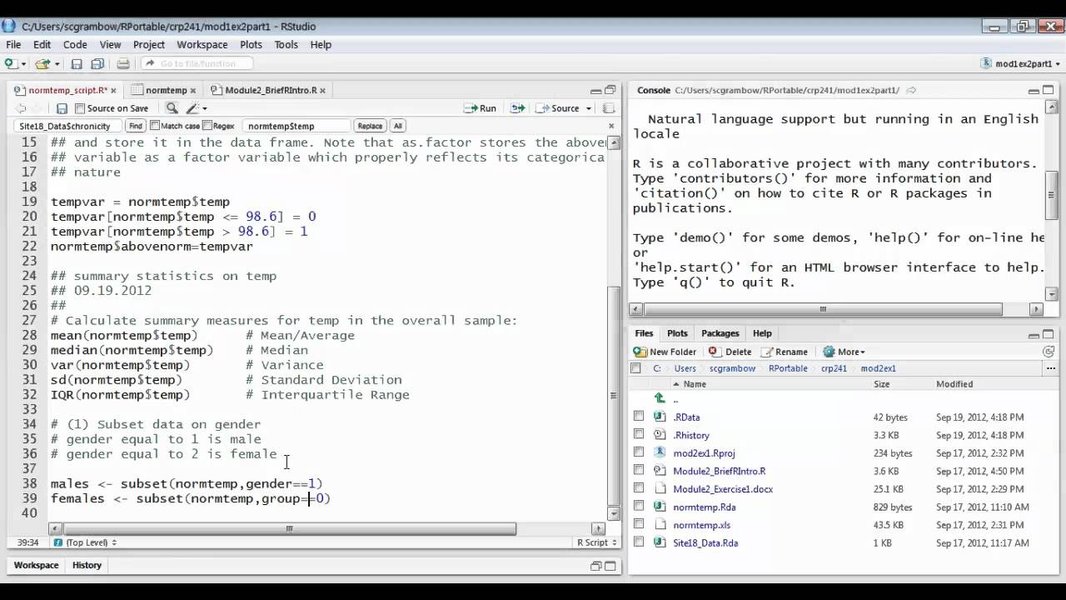Image resolution: width=1066 pixels, height=600 pixels.
Task: Open the Source options dropdown arrow
Action: tap(589, 109)
